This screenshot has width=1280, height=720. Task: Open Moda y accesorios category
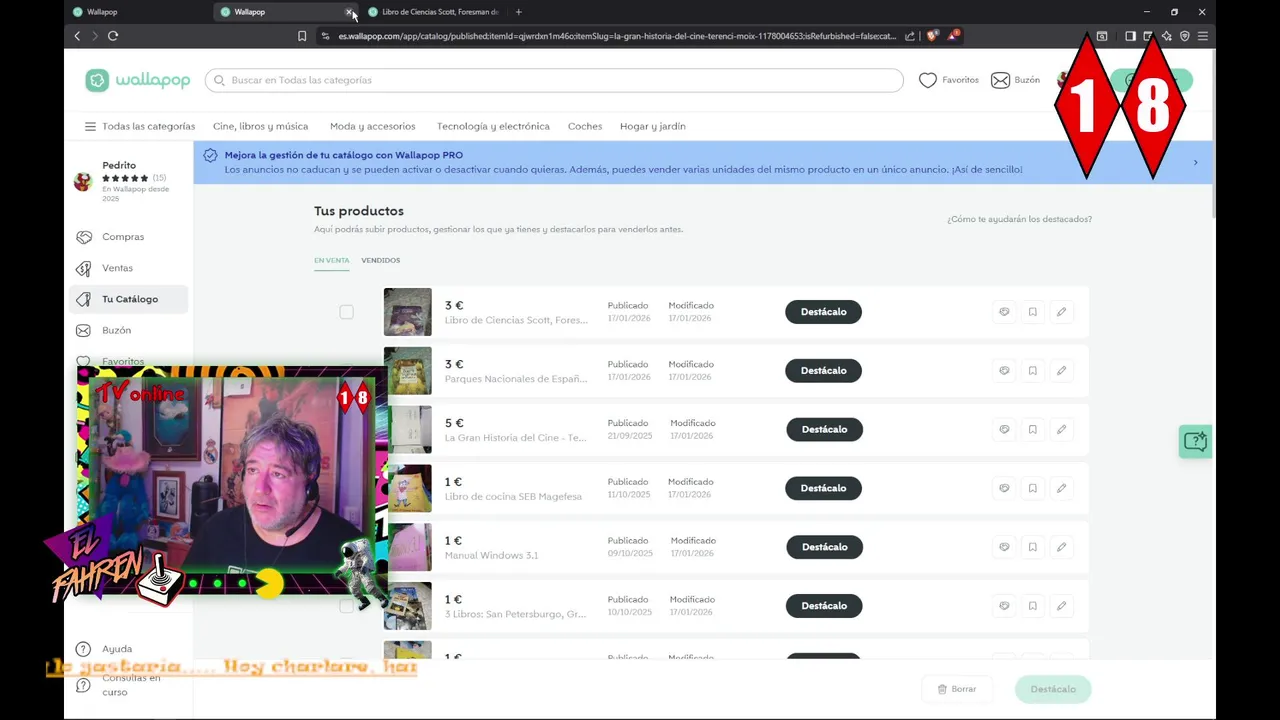[372, 127]
